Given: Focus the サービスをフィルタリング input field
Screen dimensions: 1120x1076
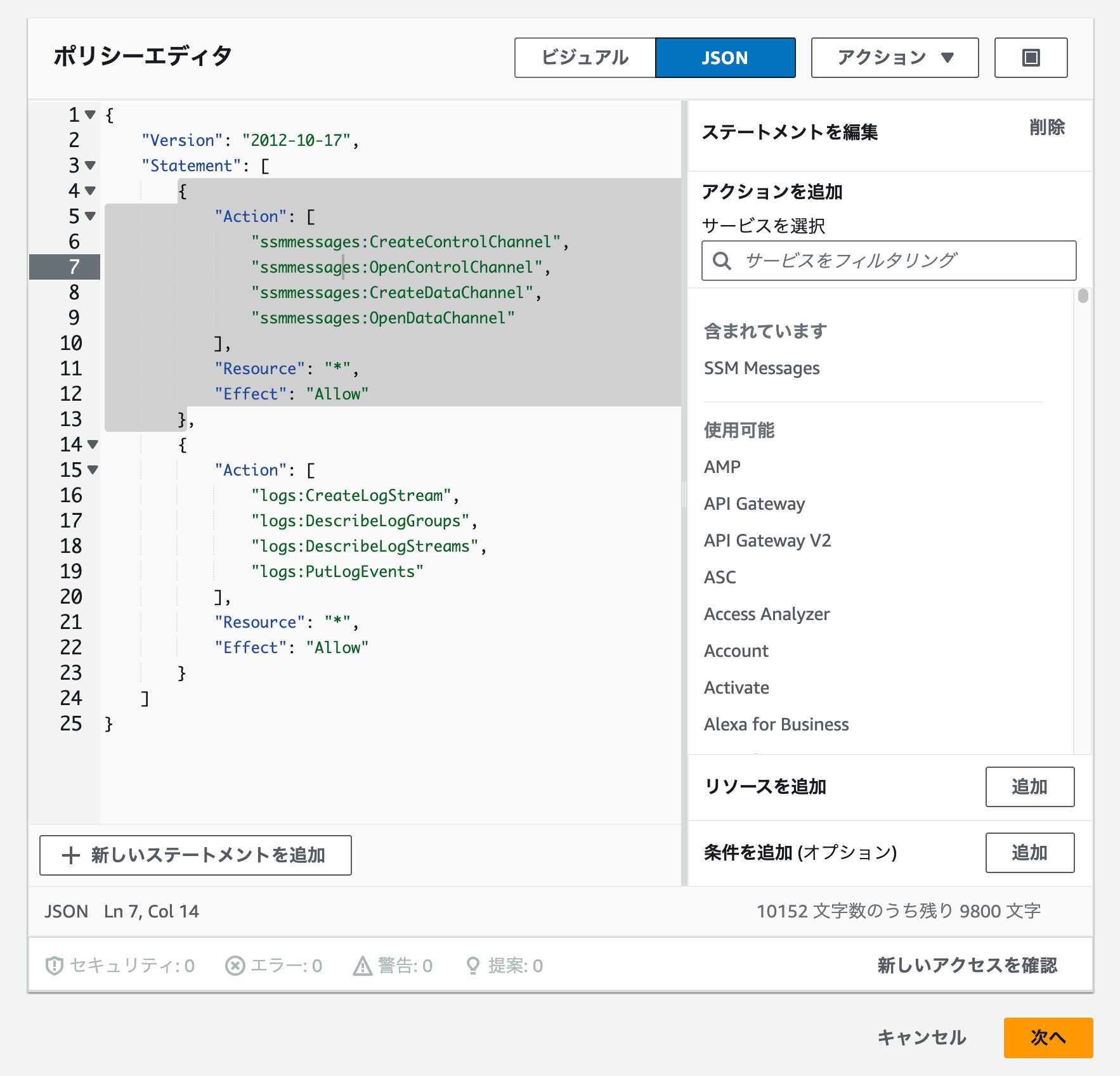Looking at the screenshot, I should coord(889,261).
